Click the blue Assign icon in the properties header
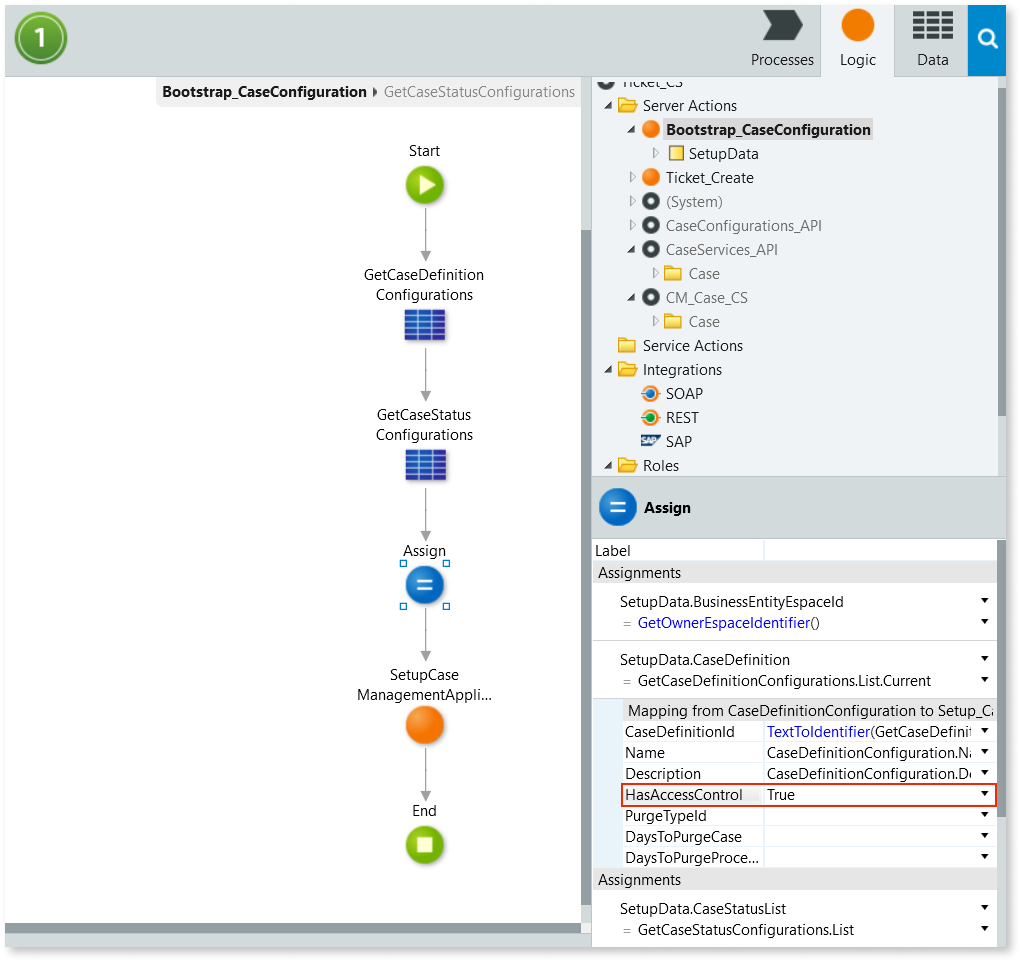This screenshot has width=1021, height=962. (617, 507)
